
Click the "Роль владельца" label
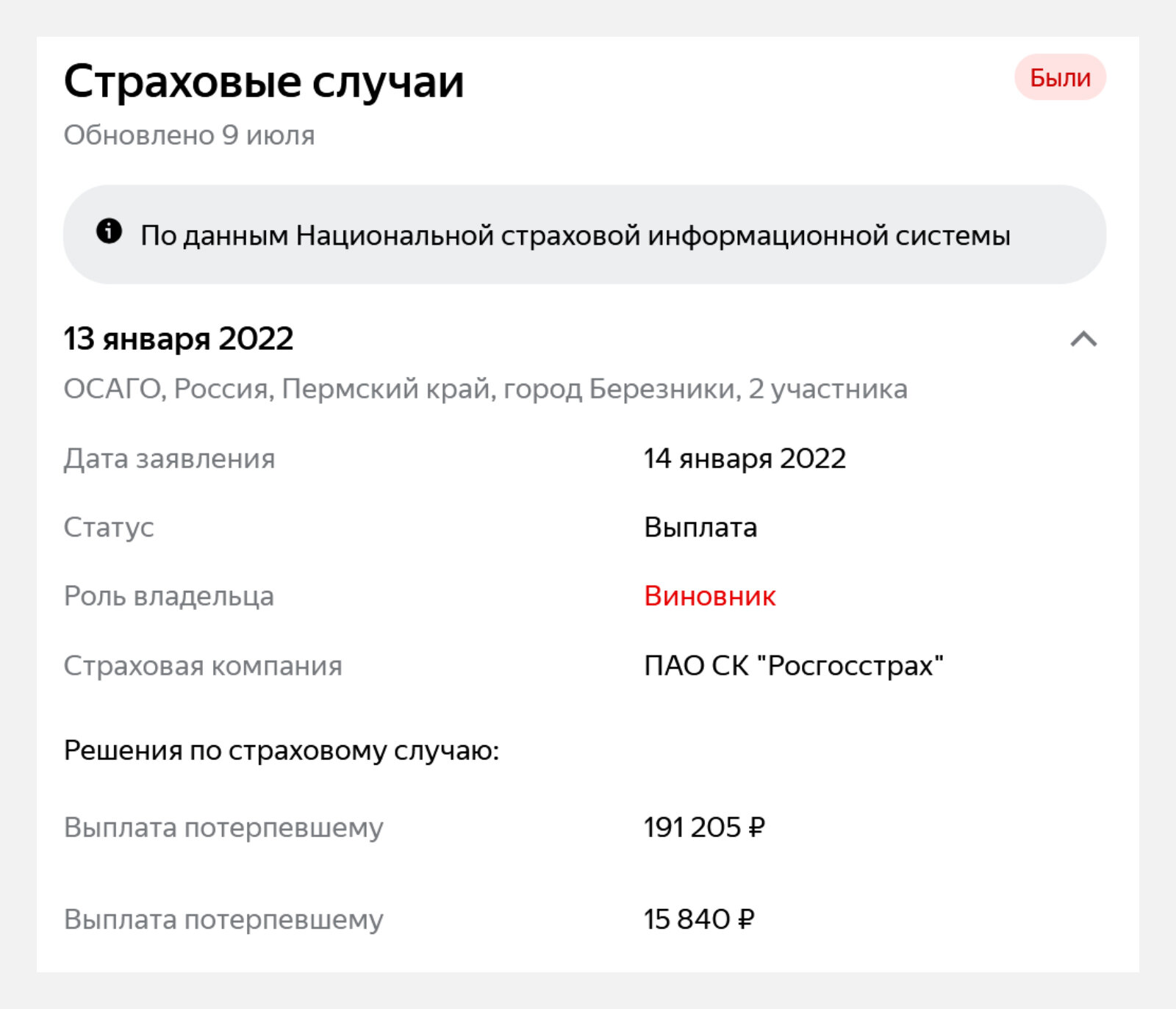[169, 596]
